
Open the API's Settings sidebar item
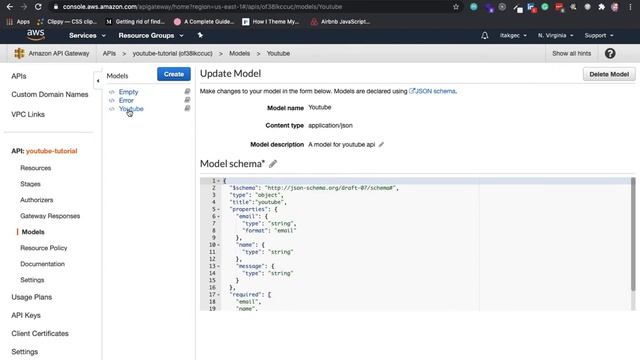pyautogui.click(x=32, y=280)
